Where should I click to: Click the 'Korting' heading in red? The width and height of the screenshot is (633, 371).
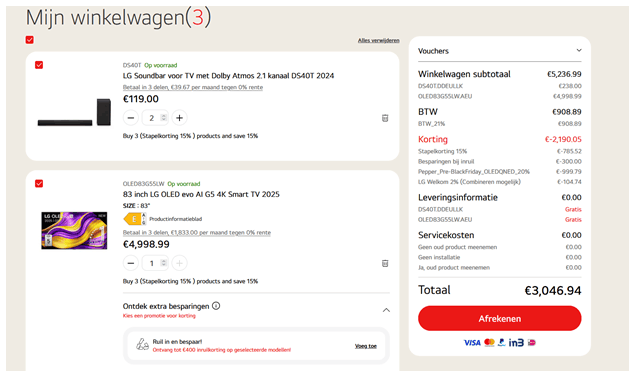click(x=433, y=139)
